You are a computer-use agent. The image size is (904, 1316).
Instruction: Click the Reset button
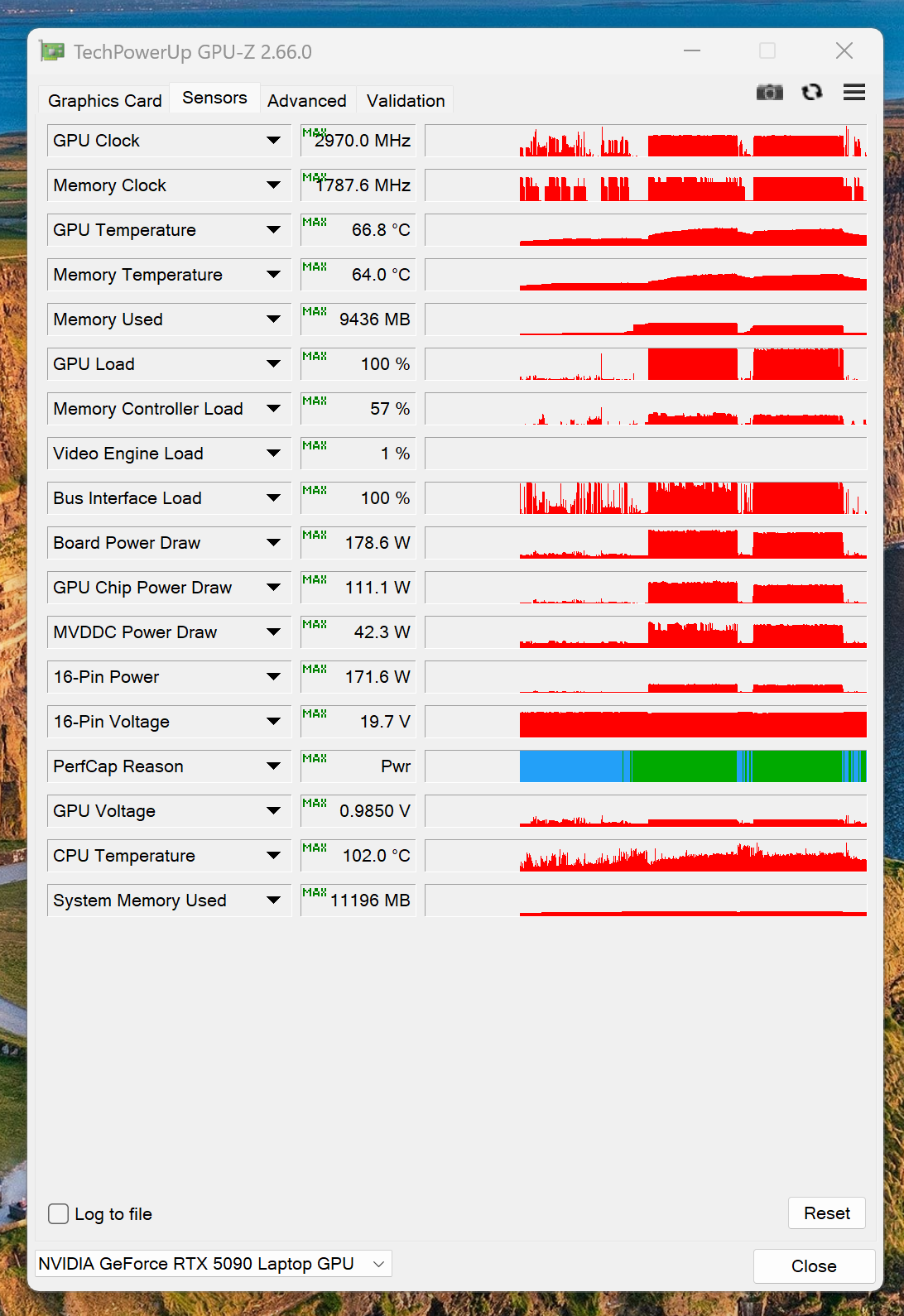pyautogui.click(x=827, y=1213)
